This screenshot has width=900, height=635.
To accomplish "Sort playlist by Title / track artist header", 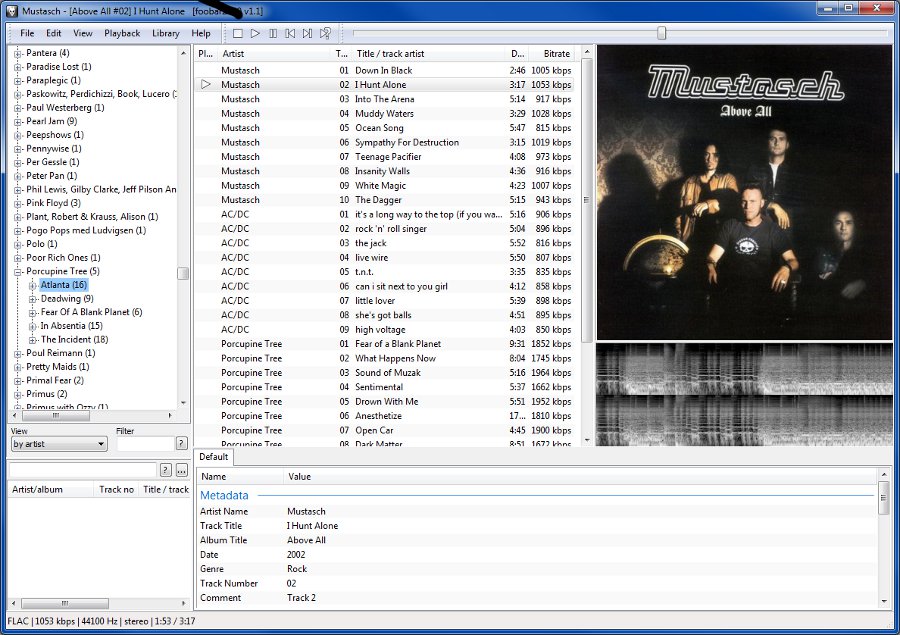I will coord(429,53).
